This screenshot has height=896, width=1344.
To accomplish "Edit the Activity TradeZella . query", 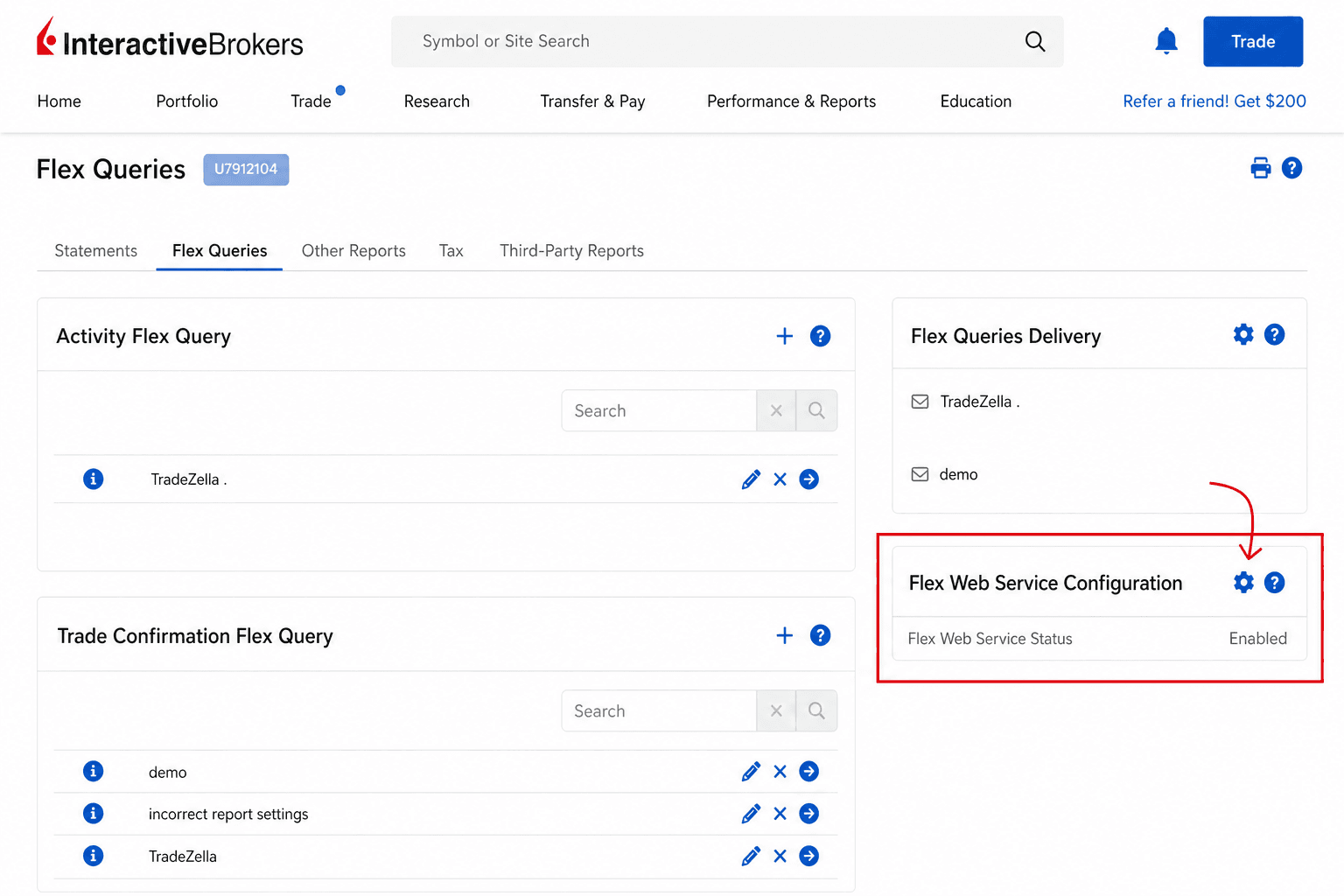I will (751, 479).
